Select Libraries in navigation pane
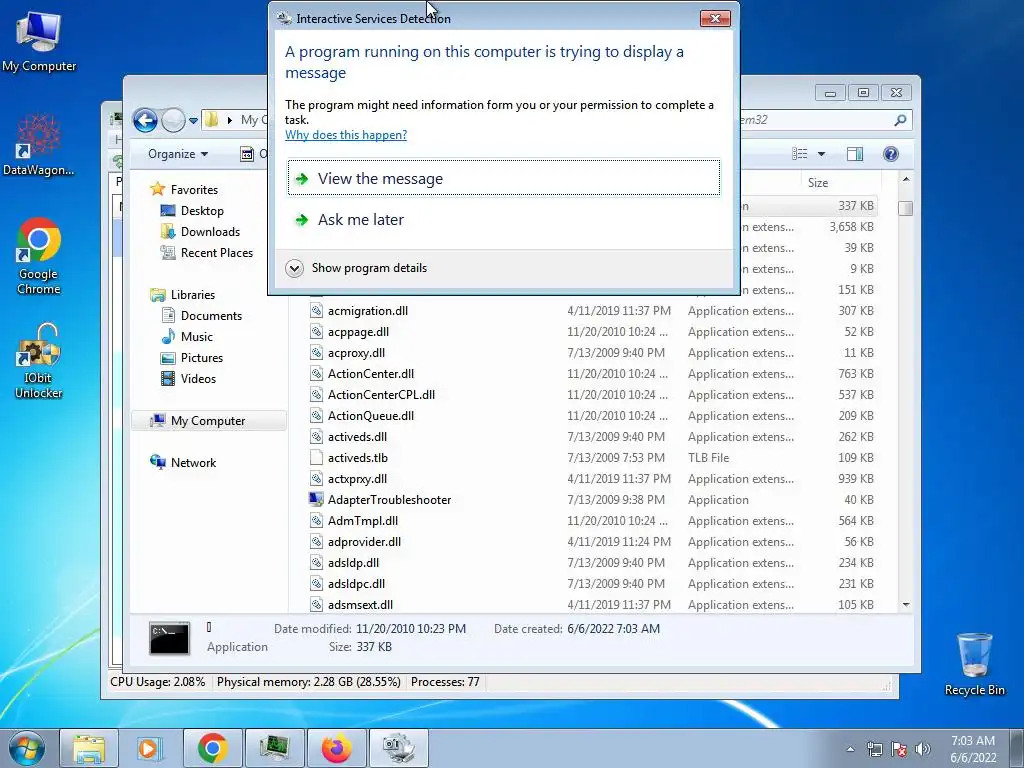1024x768 pixels. [x=183, y=295]
